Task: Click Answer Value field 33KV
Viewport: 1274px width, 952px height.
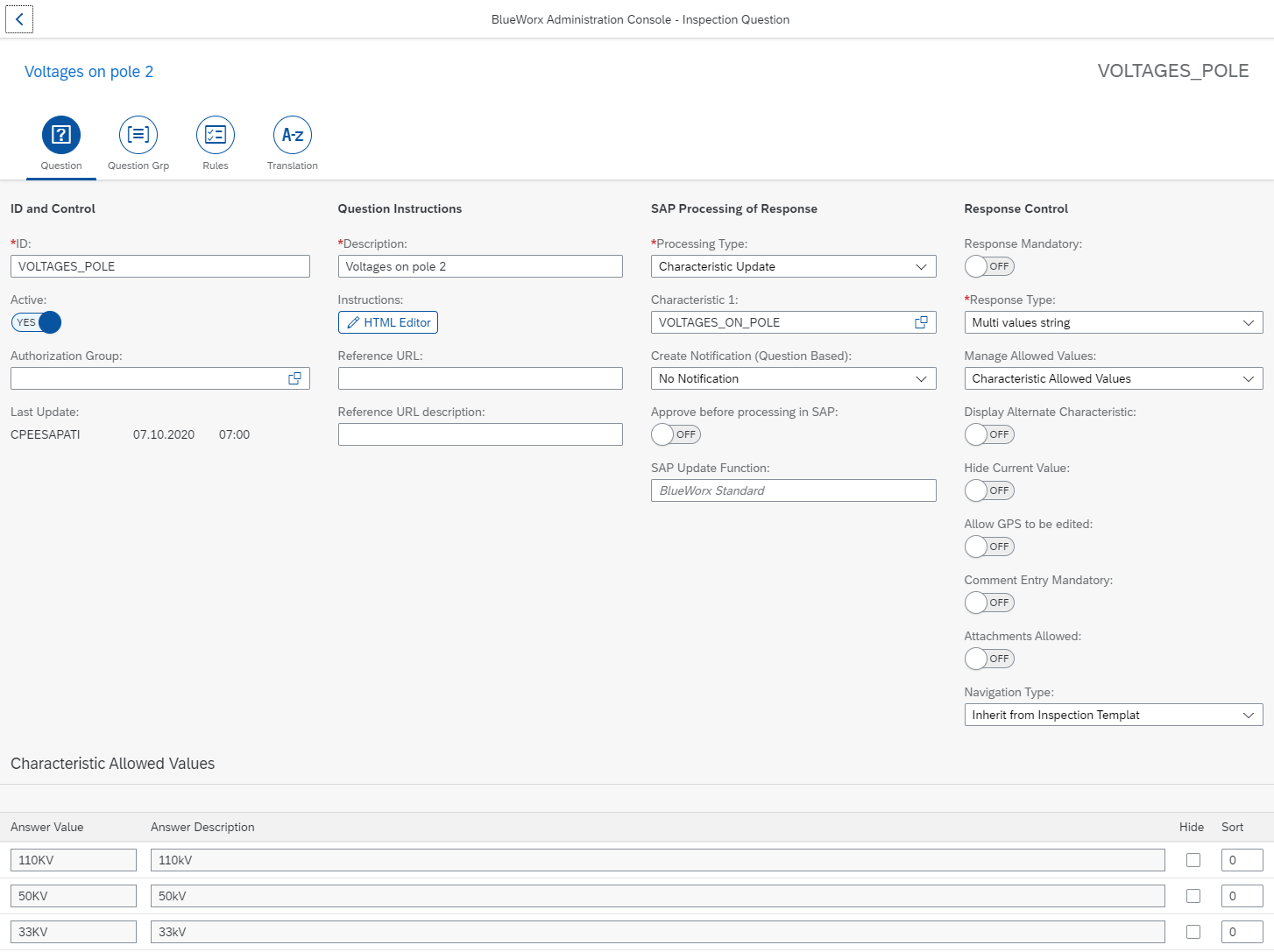Action: pyautogui.click(x=74, y=932)
